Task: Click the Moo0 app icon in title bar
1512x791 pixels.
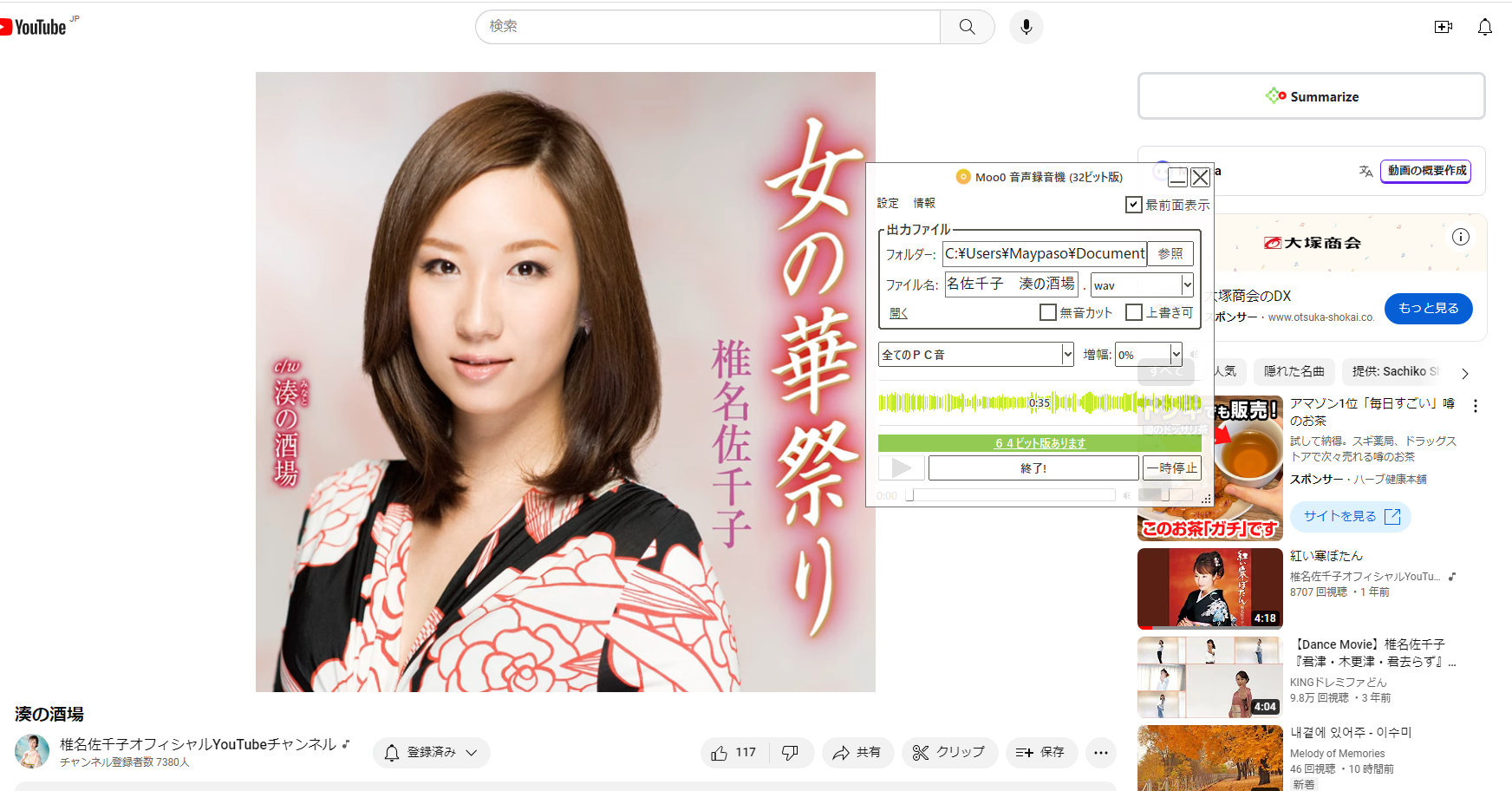Action: pyautogui.click(x=963, y=177)
